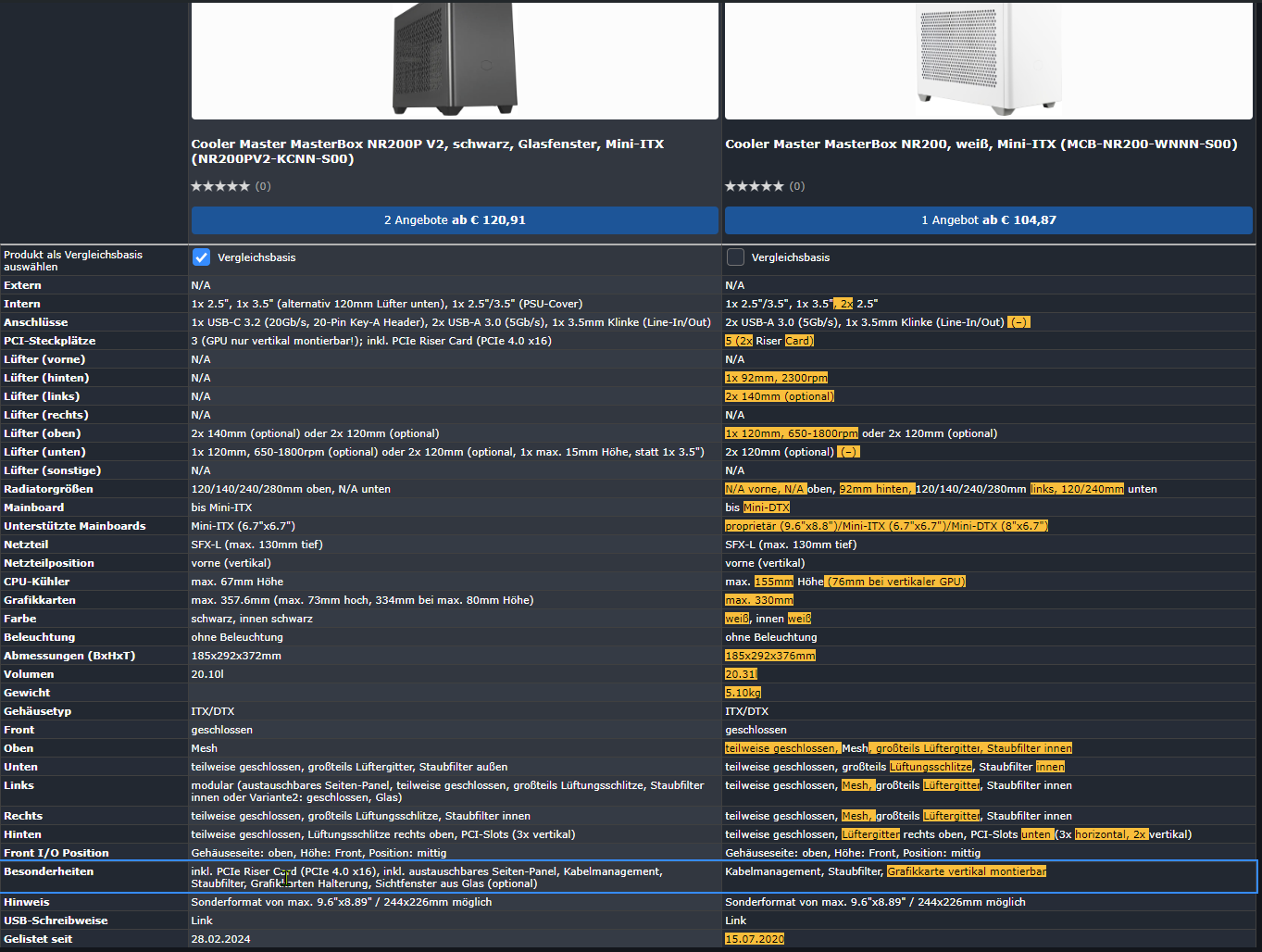The width and height of the screenshot is (1262, 952).
Task: Click the Abmessungen (BxHxT) row label
Action: point(69,656)
